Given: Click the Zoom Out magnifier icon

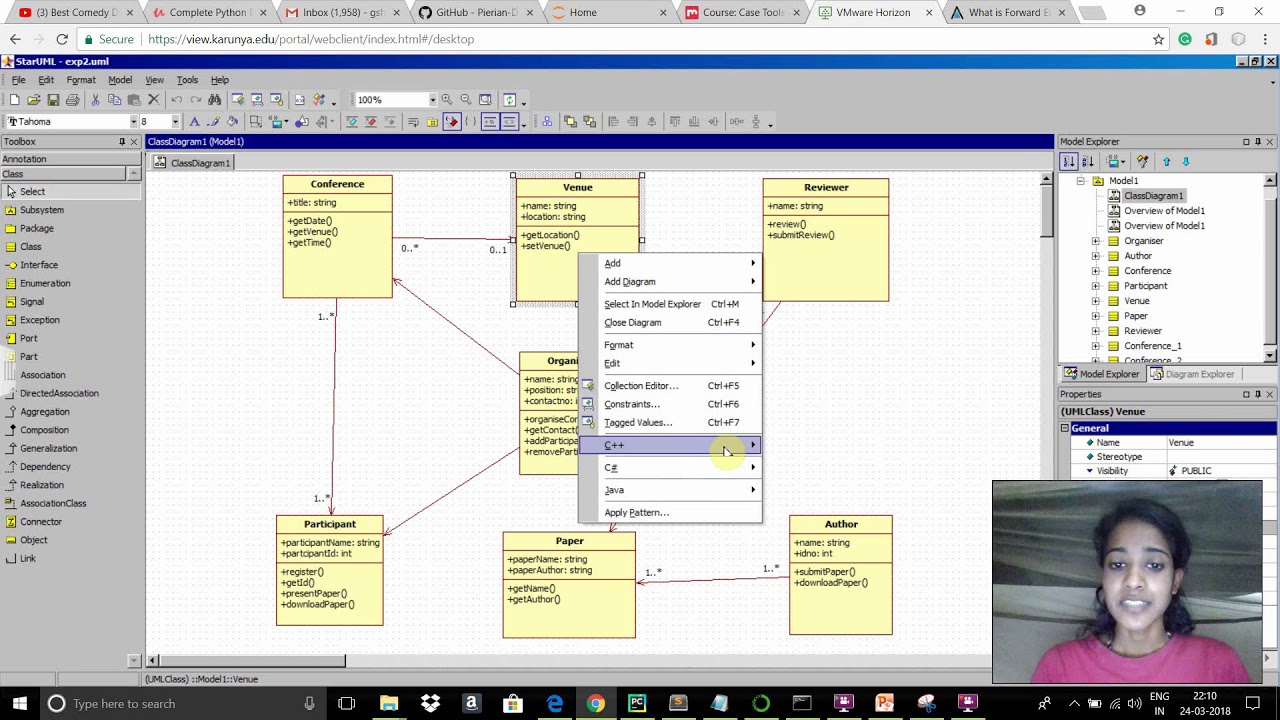Looking at the screenshot, I should point(466,100).
